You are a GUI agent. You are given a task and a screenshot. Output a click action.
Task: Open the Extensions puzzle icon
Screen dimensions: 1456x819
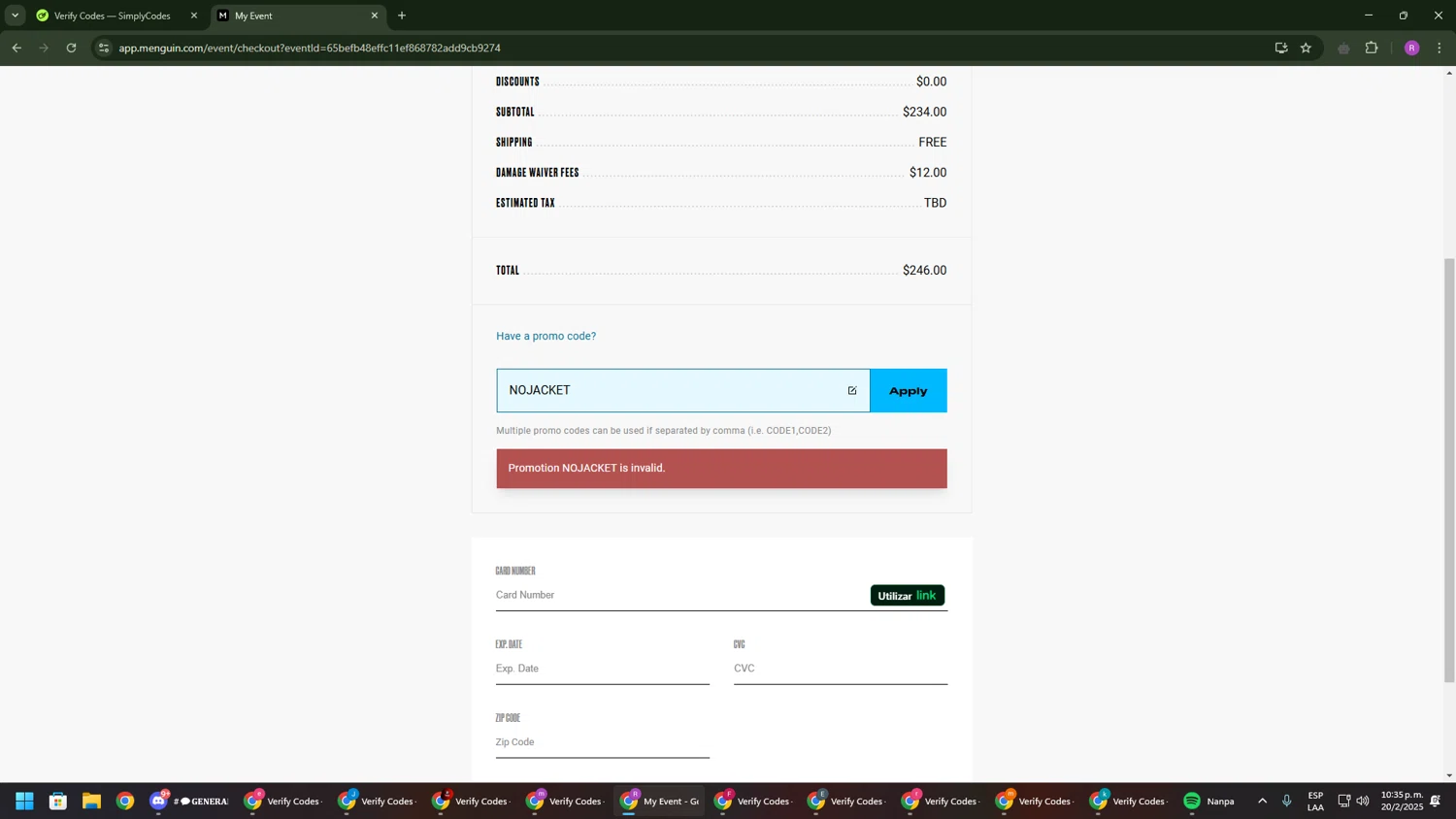1372,48
